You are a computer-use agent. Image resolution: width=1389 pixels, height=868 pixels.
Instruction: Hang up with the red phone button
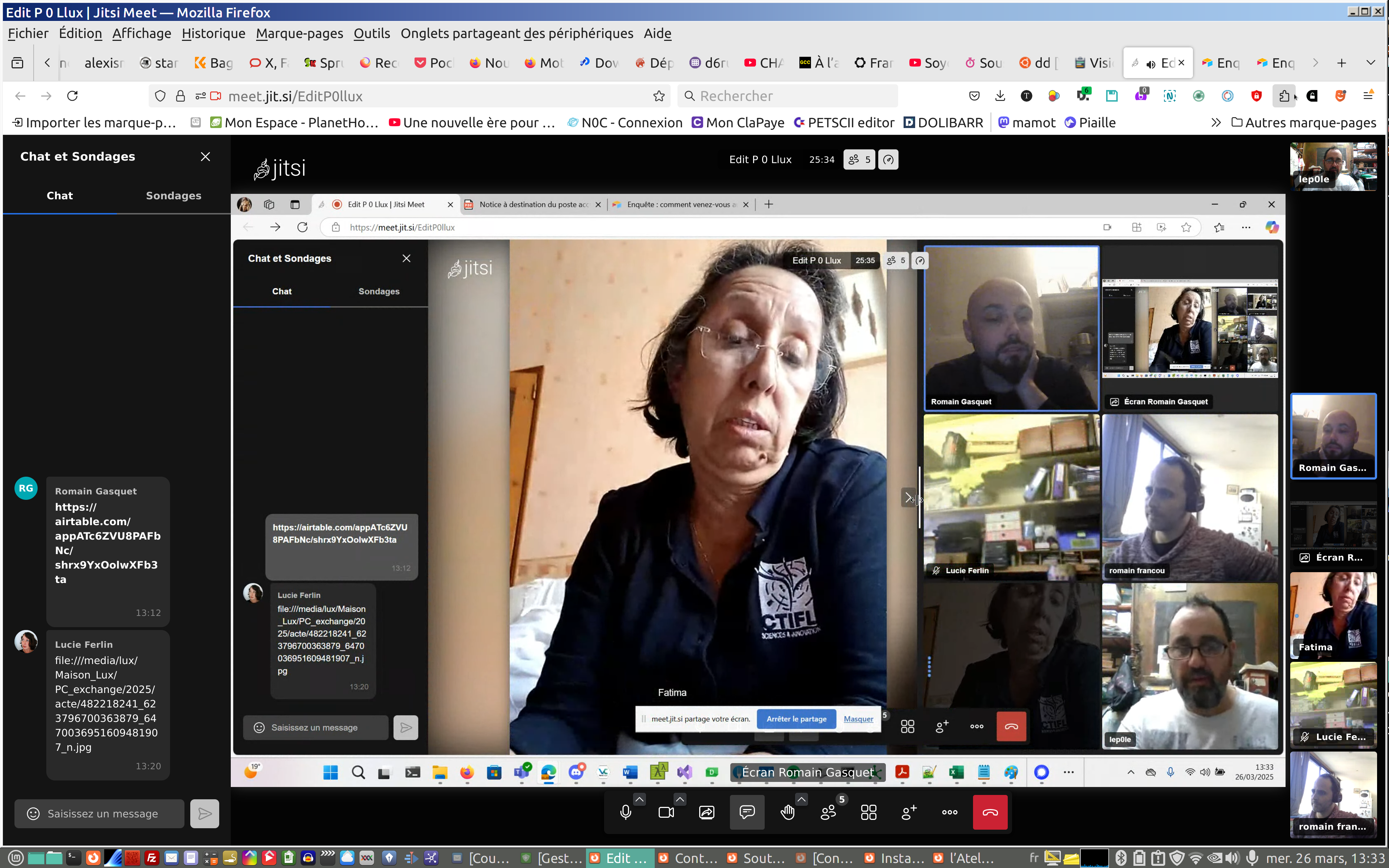coord(990,812)
